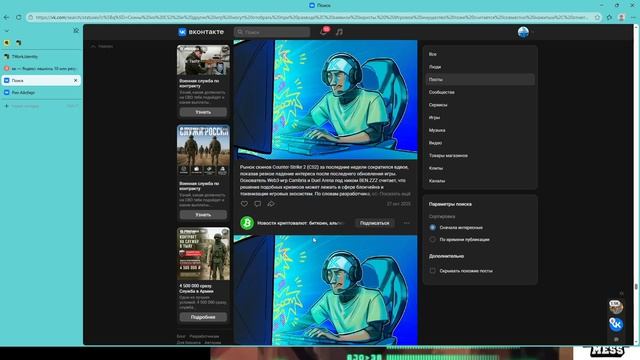
Task: Click the post date under the CS2 text
Action: pos(398,204)
